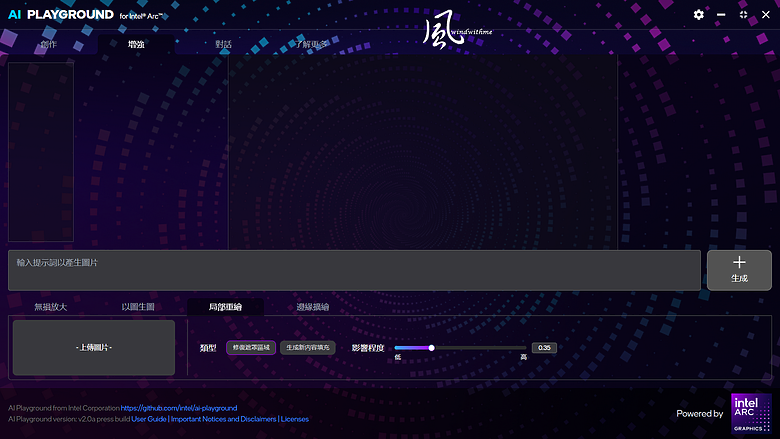Open the User Guide link
This screenshot has height=439, width=780.
click(x=149, y=419)
